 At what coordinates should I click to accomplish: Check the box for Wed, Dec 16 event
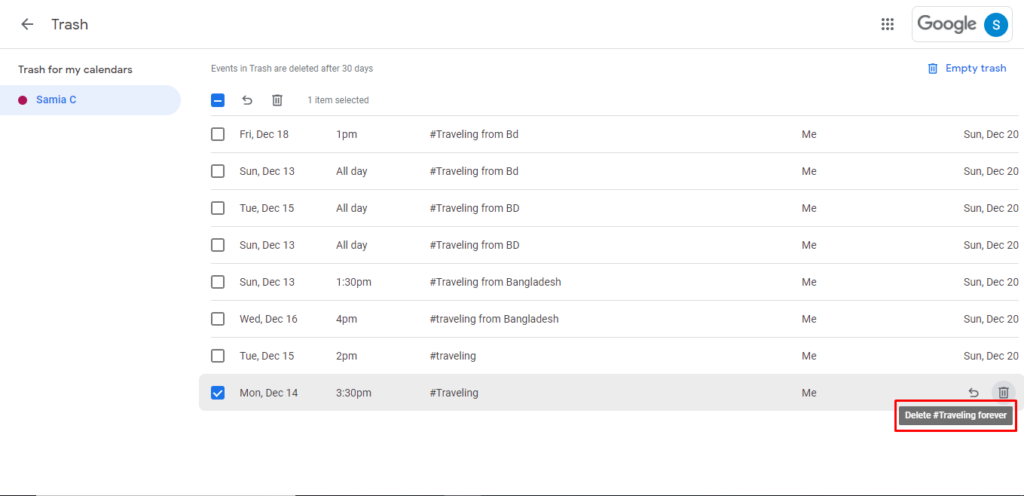pos(217,319)
